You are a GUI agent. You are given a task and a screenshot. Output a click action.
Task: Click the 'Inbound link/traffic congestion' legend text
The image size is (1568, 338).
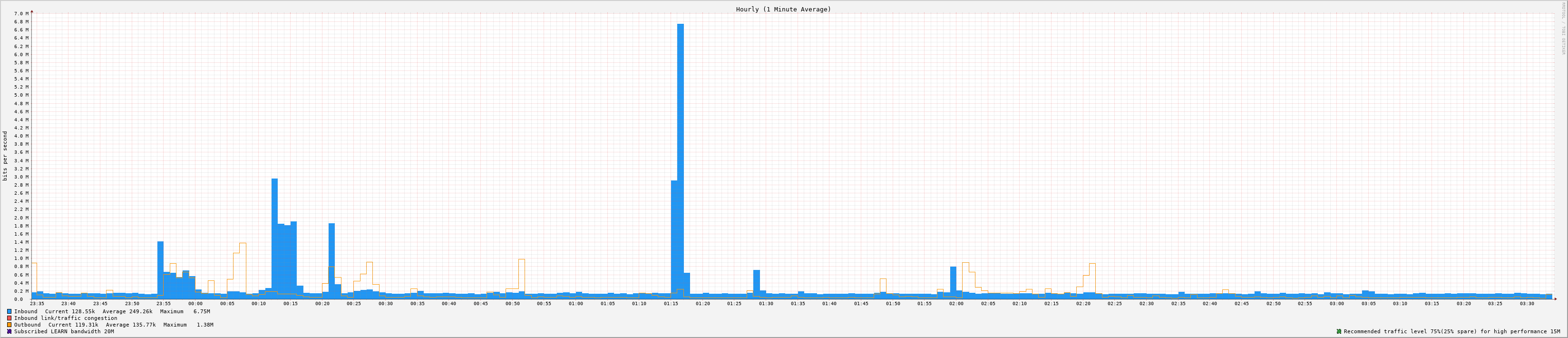pyautogui.click(x=66, y=318)
